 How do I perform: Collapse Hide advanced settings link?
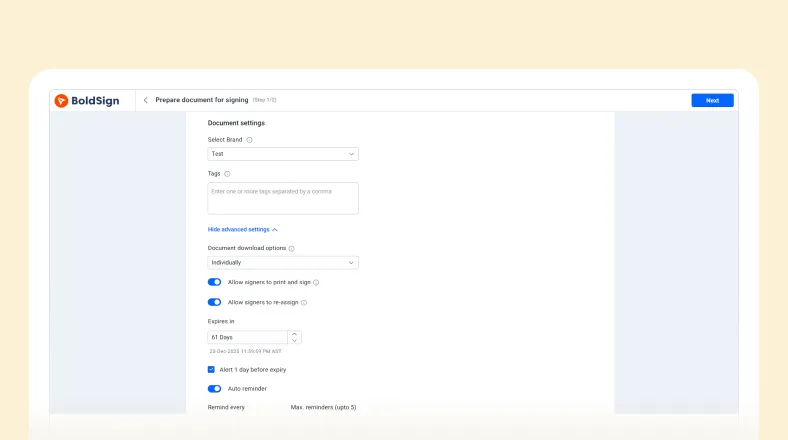coord(242,230)
